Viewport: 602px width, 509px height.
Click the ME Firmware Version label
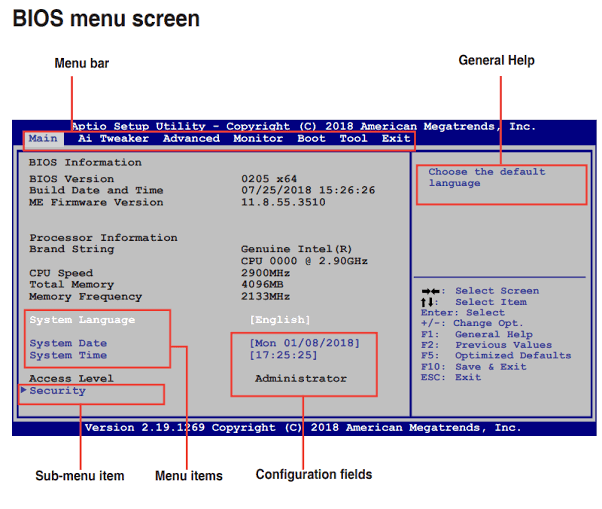tap(96, 202)
